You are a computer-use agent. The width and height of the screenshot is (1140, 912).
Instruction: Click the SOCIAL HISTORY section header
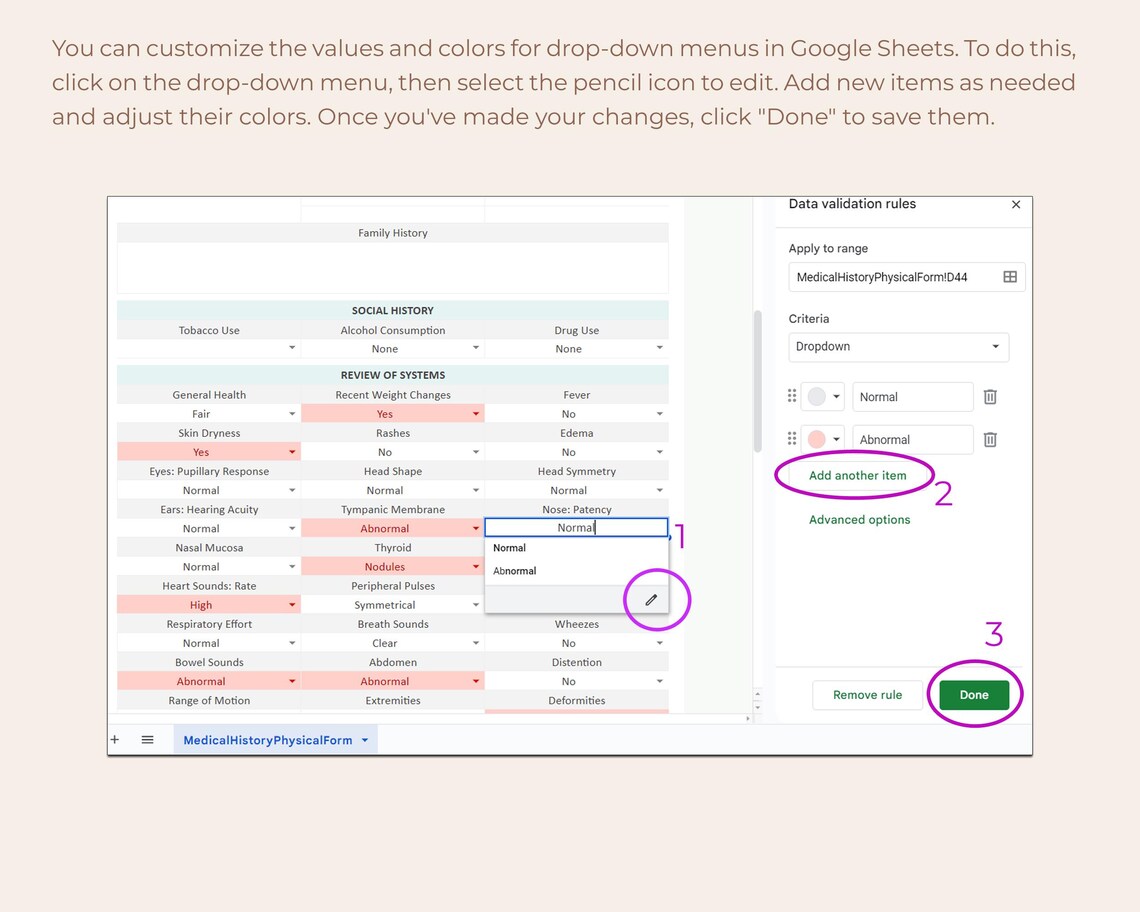click(393, 311)
